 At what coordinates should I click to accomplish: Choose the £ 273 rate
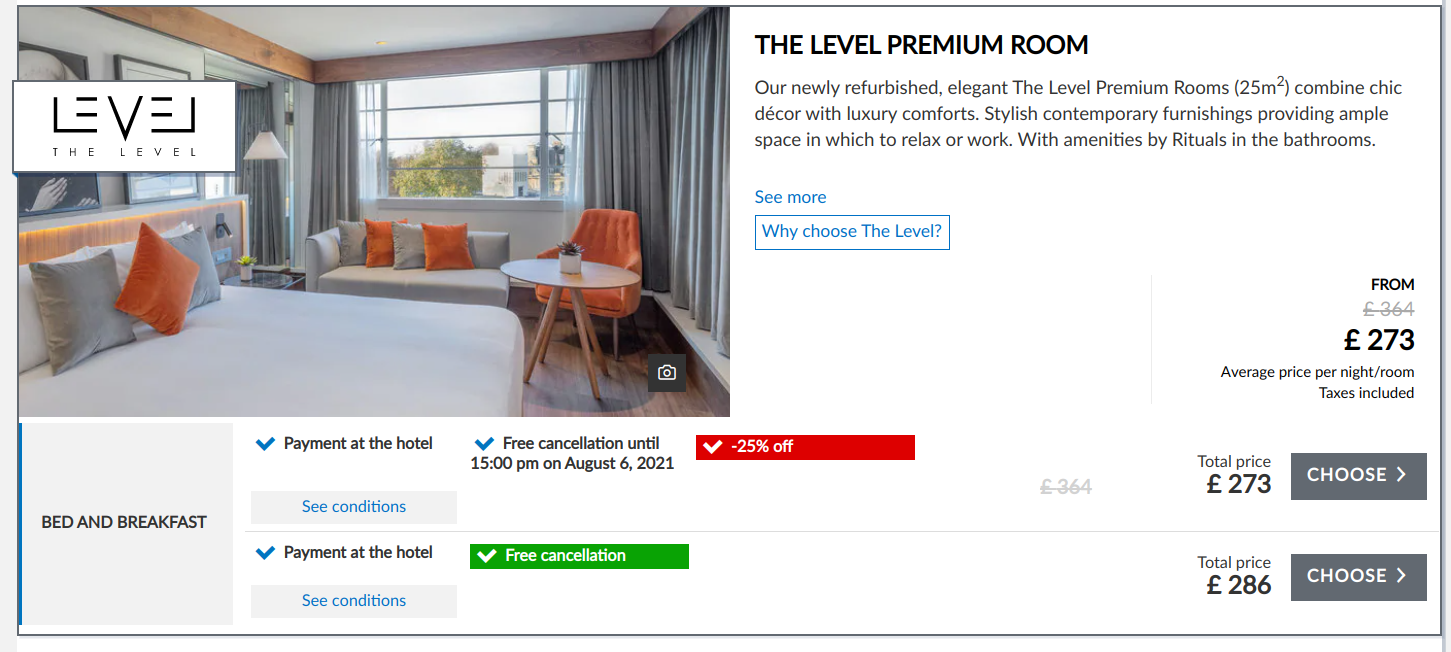point(1359,476)
